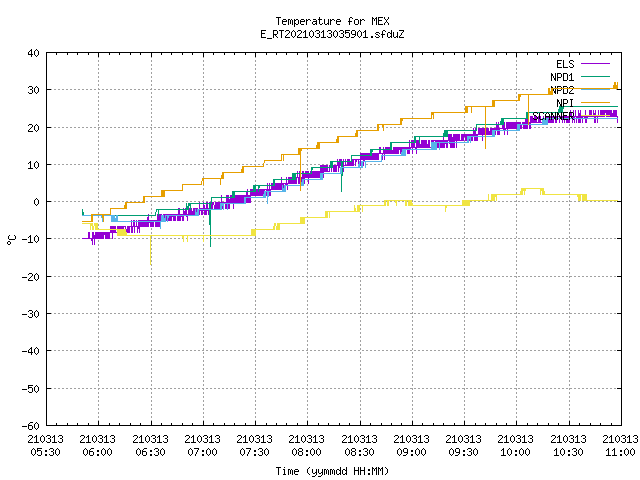640x480 pixels.
Task: Click the x-axis tick label 10:00
Action: click(516, 452)
